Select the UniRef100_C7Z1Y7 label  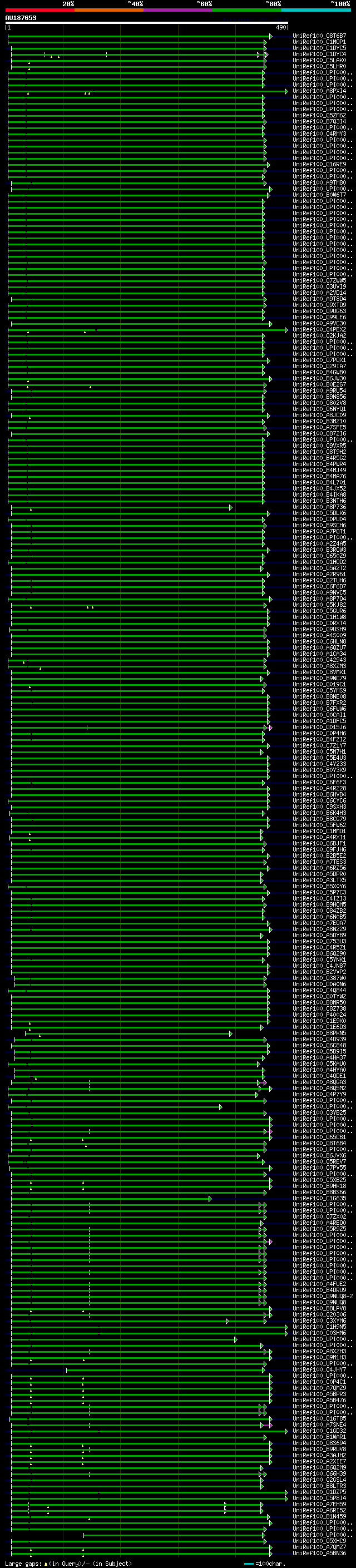[319, 746]
